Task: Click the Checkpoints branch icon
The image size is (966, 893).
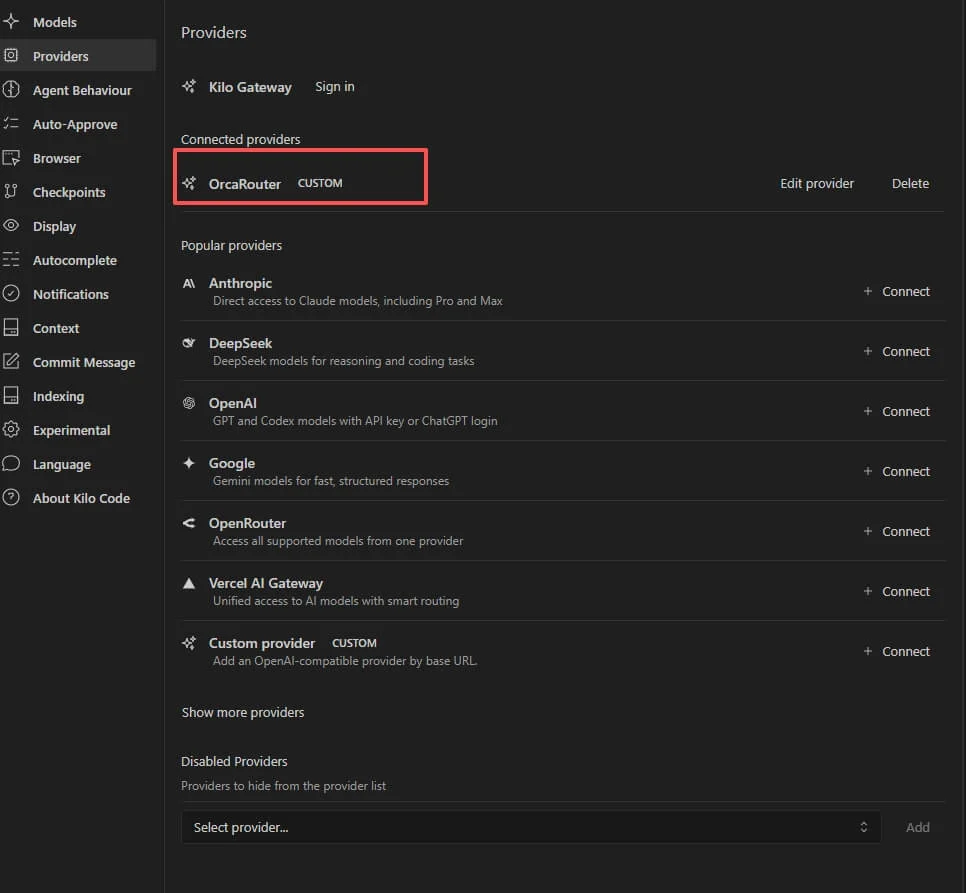Action: click(11, 192)
